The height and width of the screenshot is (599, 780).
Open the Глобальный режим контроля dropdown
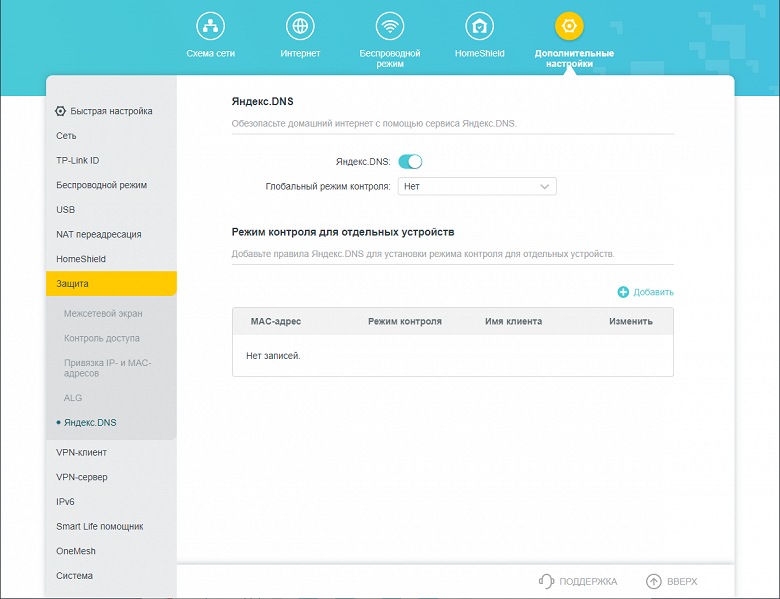[x=477, y=187]
